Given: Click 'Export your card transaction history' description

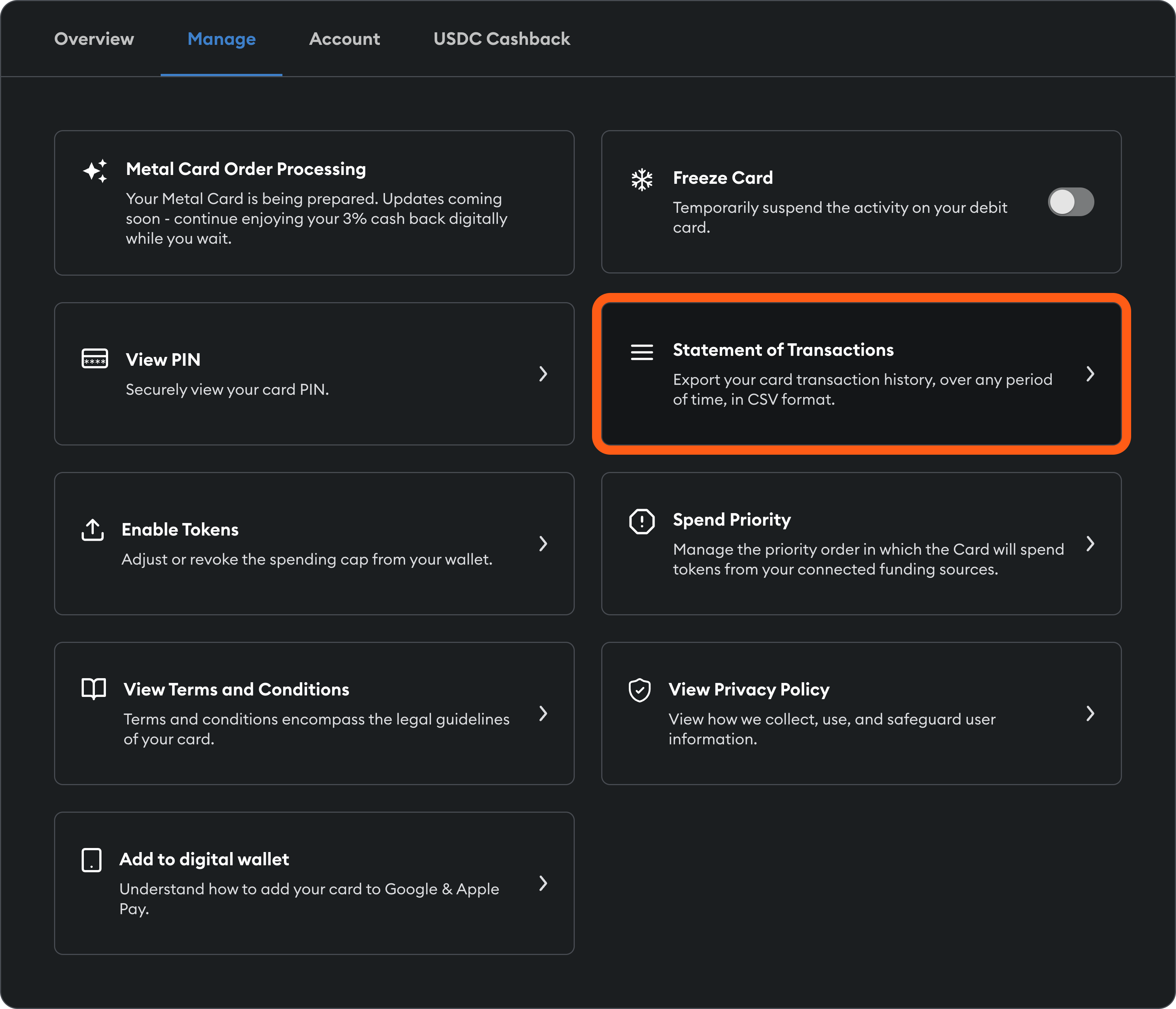Looking at the screenshot, I should coord(863,389).
